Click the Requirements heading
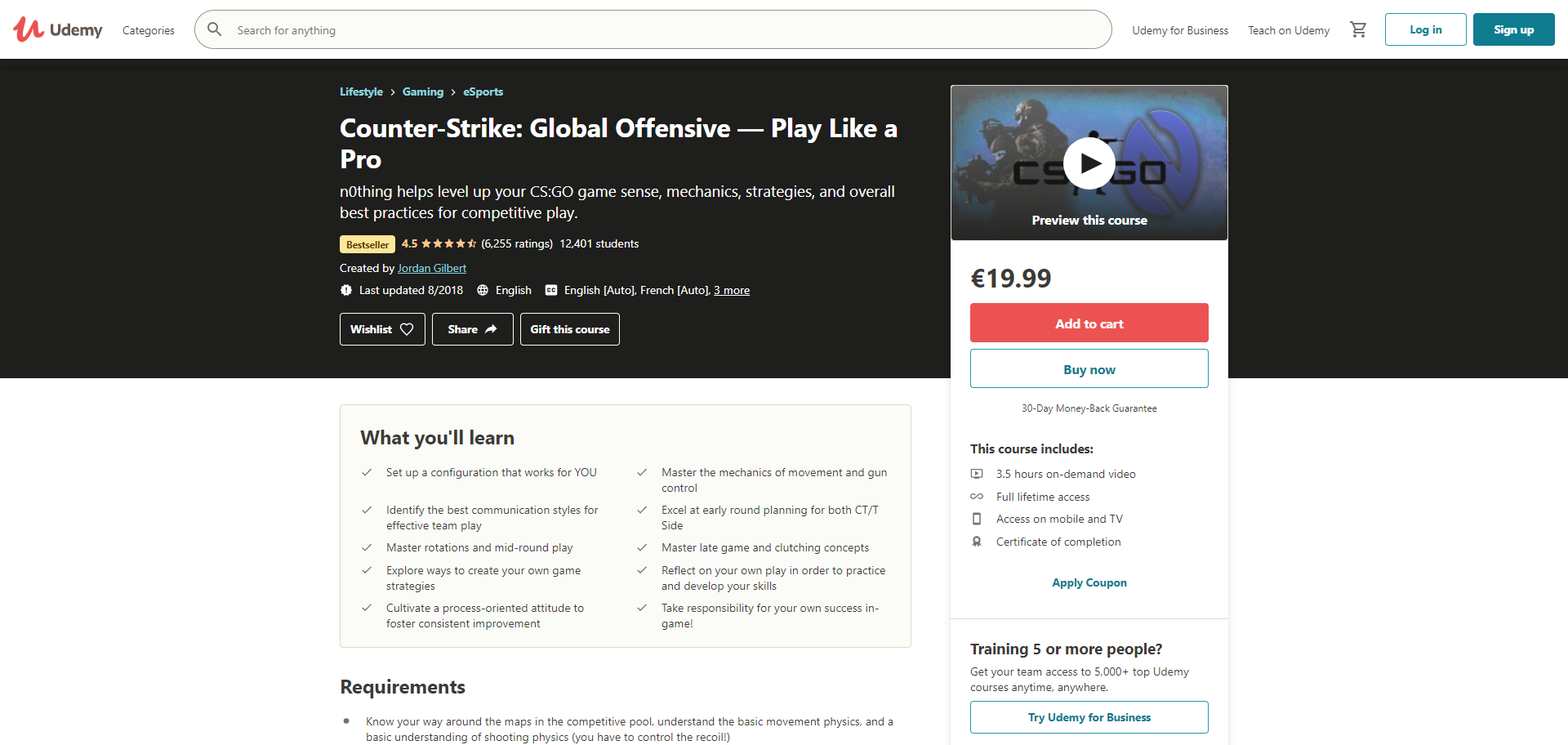 click(x=403, y=687)
